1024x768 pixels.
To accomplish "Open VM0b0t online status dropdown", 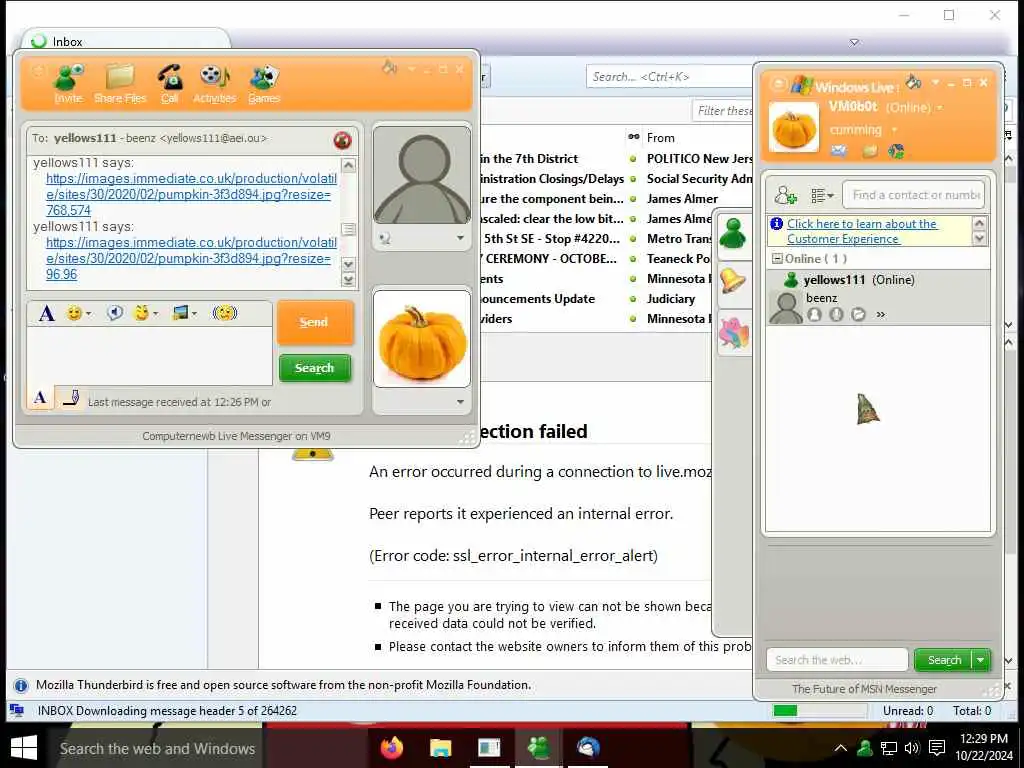I will pos(940,107).
